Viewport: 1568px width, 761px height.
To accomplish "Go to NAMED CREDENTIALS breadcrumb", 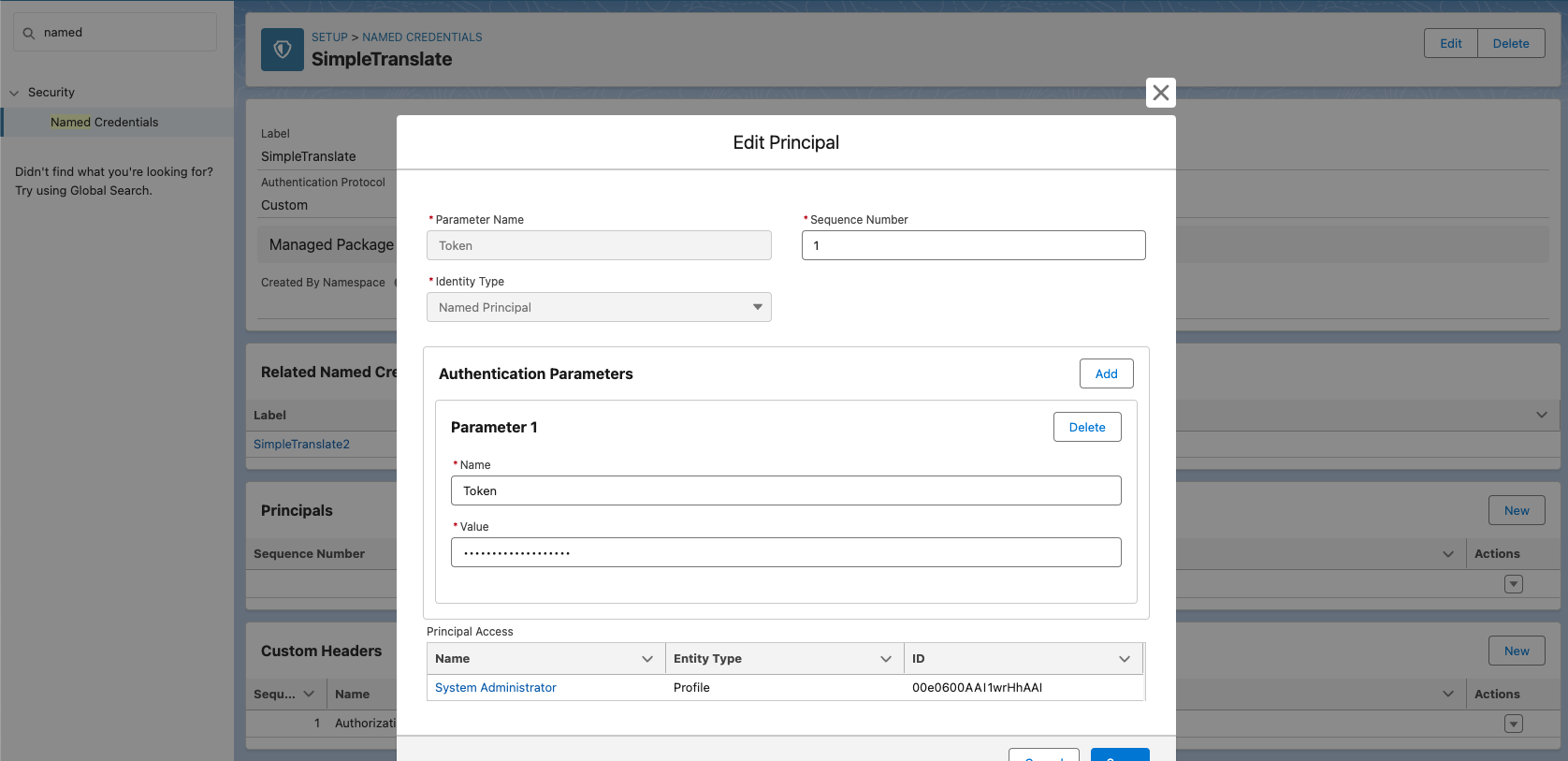I will [422, 37].
